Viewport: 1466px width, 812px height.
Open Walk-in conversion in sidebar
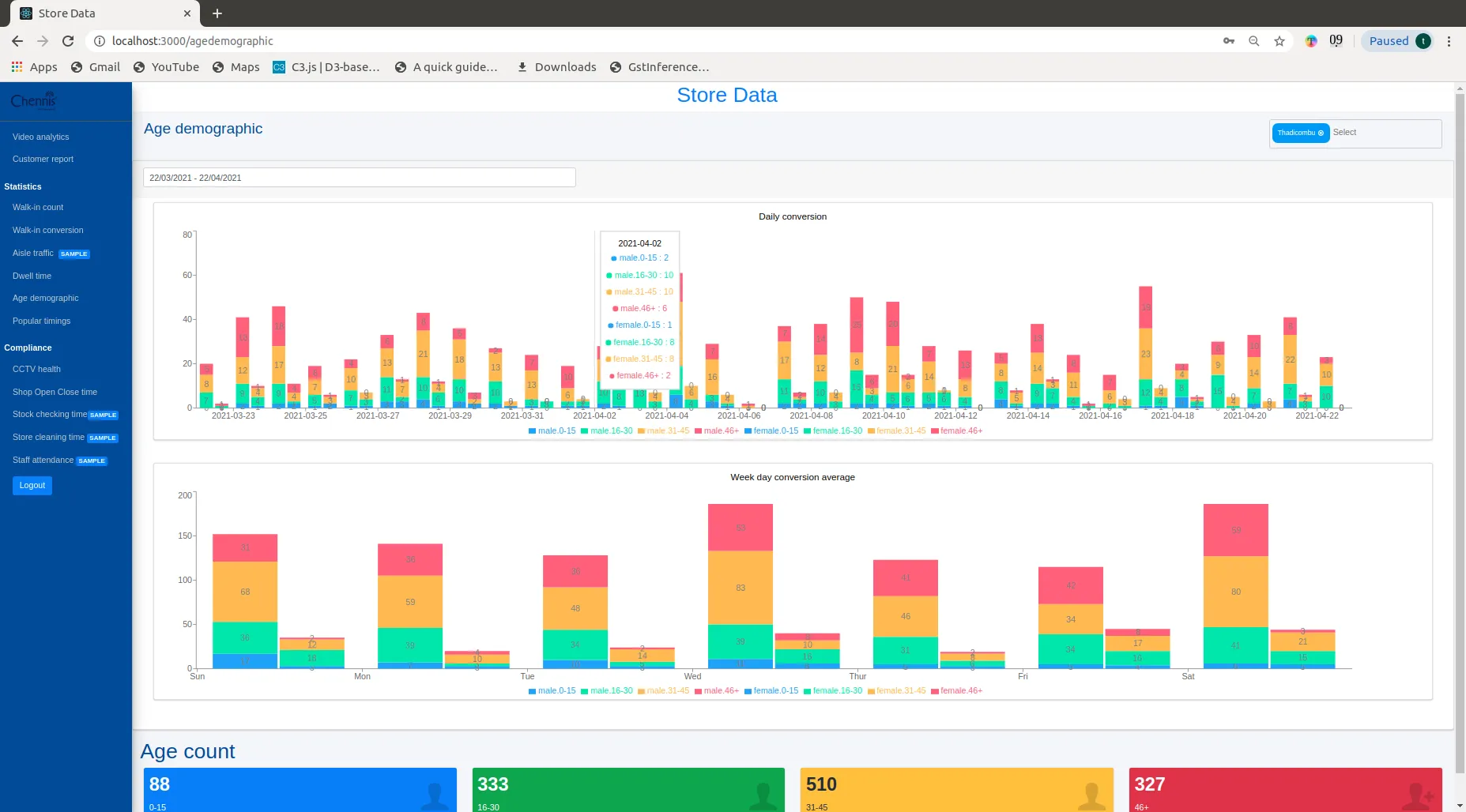pos(47,231)
